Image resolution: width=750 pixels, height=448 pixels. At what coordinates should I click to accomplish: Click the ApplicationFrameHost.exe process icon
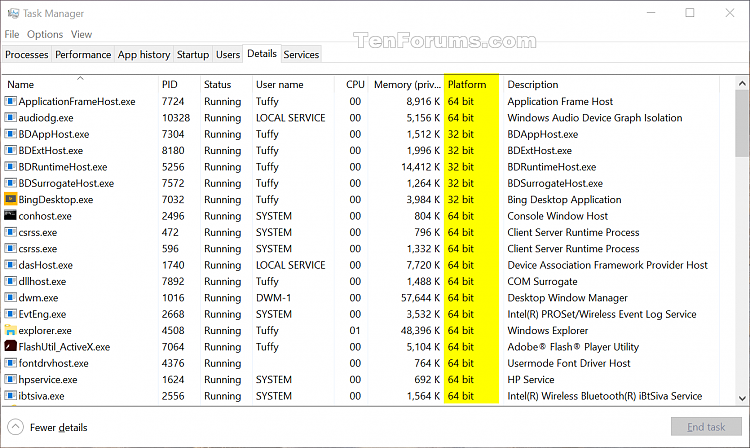pyautogui.click(x=10, y=101)
